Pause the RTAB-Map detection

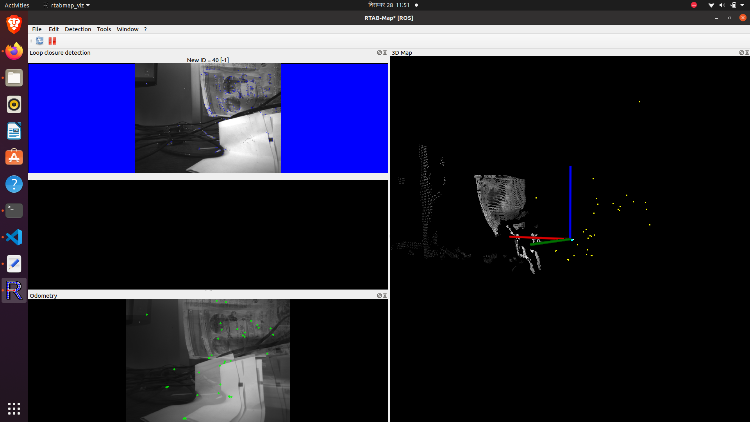[x=52, y=41]
